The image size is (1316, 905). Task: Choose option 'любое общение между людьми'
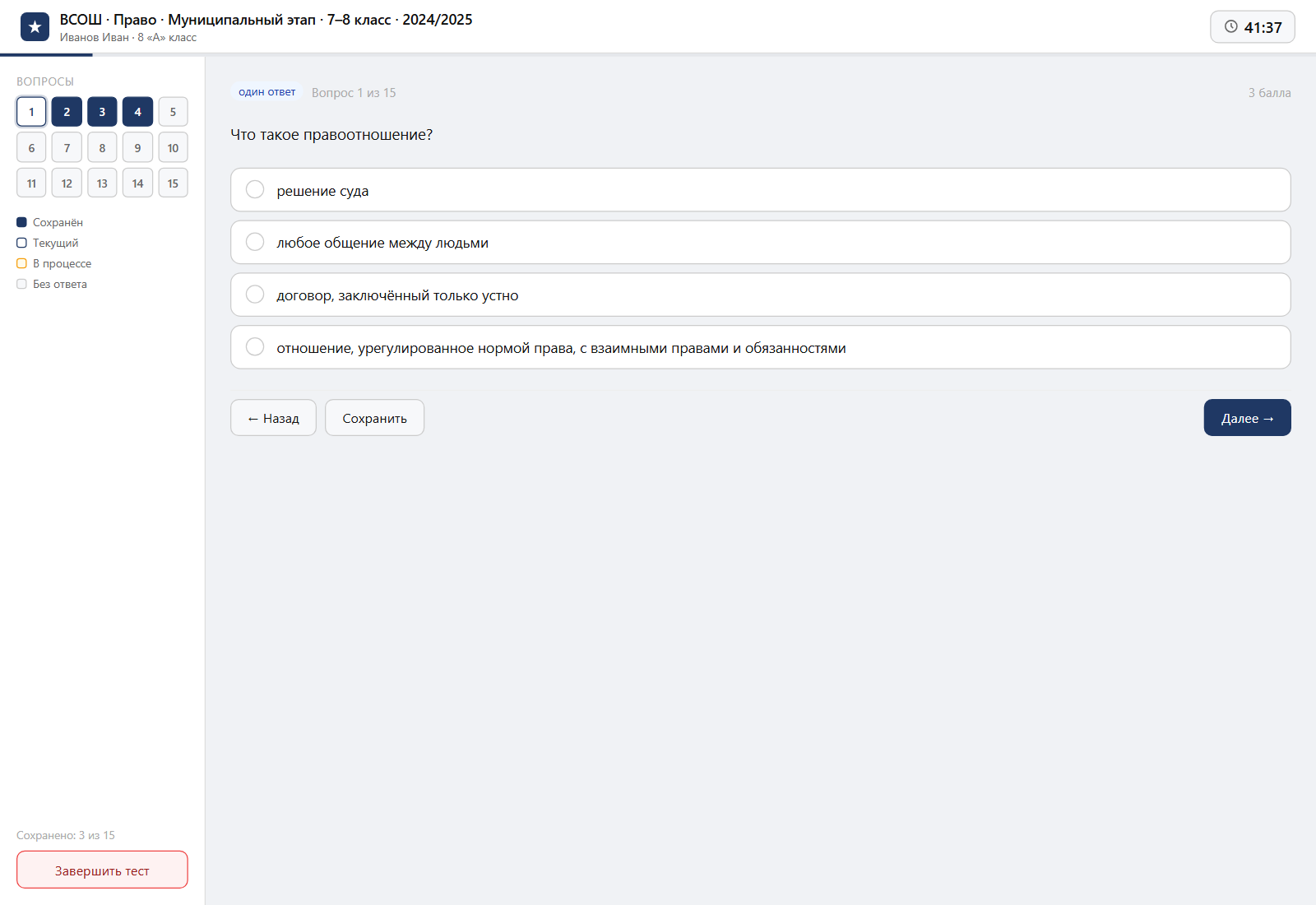760,242
